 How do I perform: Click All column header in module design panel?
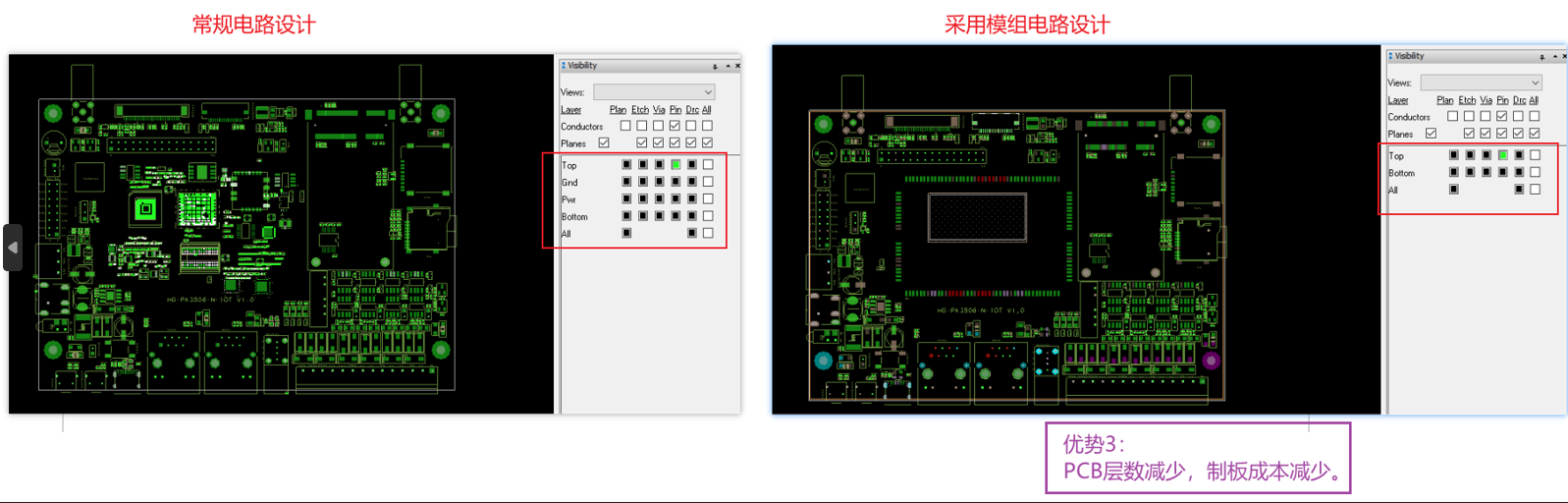1534,100
